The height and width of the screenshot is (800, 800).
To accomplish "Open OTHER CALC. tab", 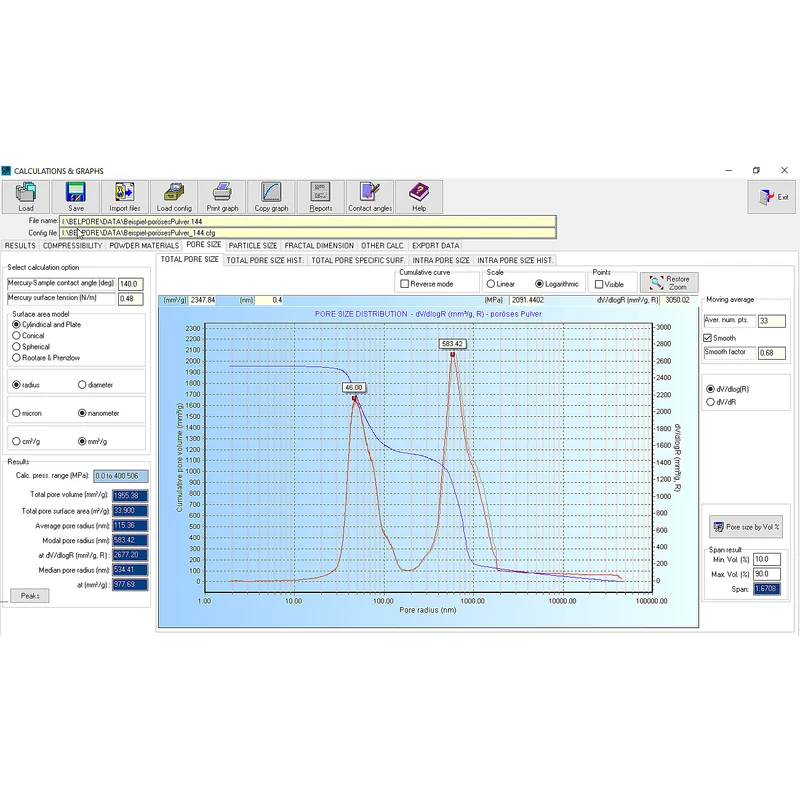I will tap(383, 246).
